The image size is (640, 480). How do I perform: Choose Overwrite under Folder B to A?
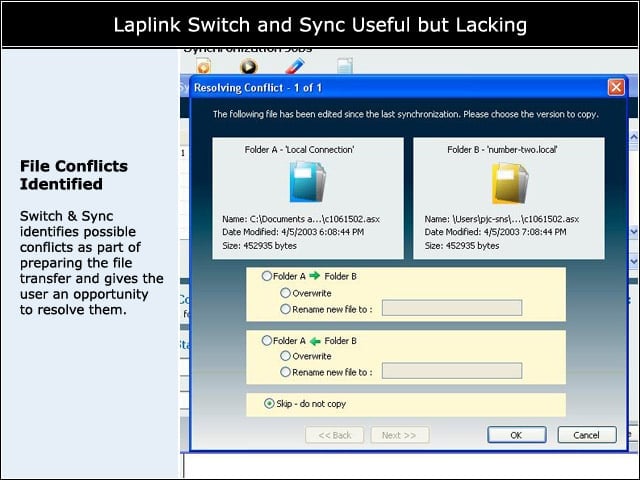click(x=285, y=356)
